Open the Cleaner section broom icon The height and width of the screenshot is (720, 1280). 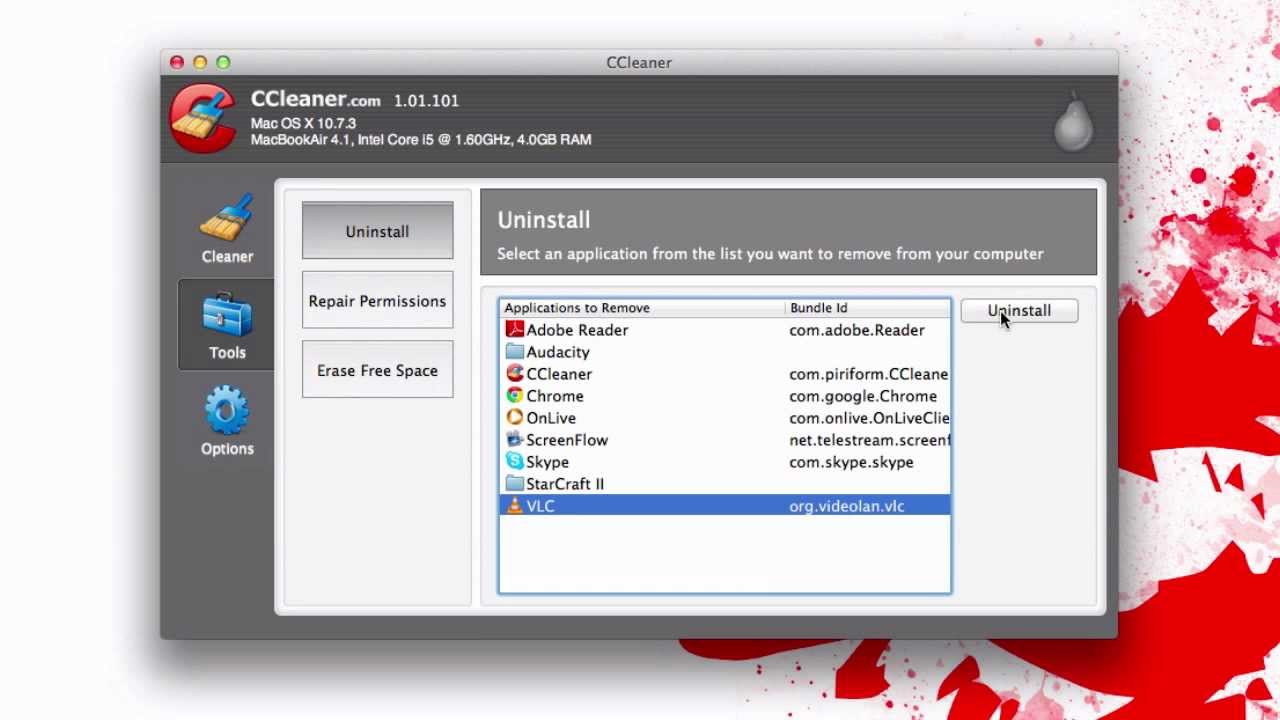click(226, 219)
